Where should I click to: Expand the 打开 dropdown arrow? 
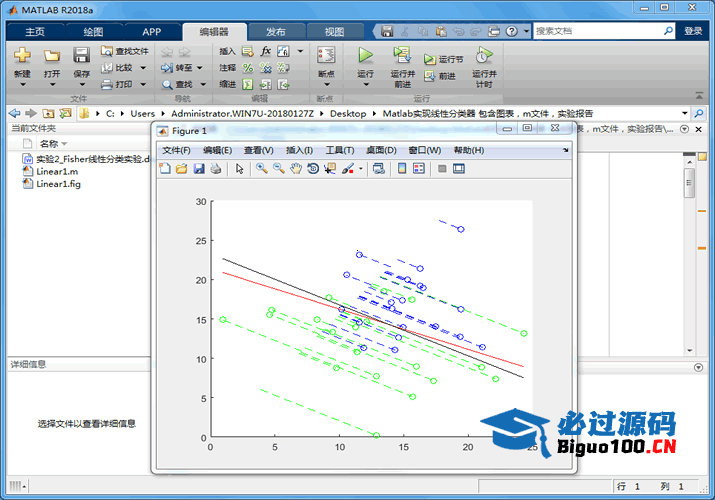[x=52, y=85]
